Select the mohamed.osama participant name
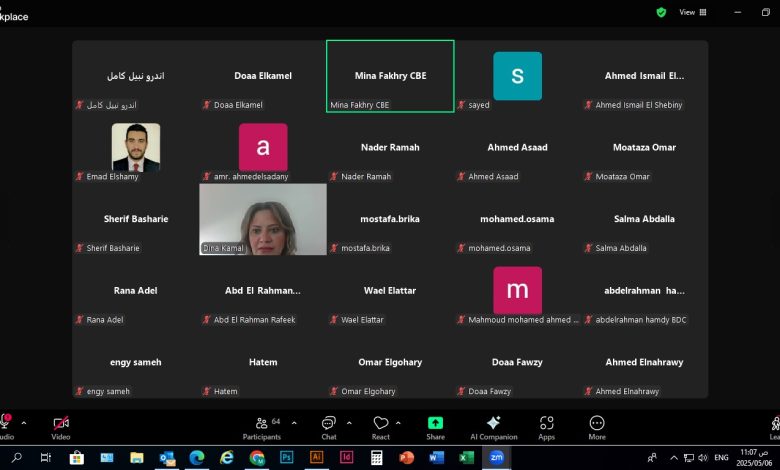Viewport: 780px width, 470px height. tap(517, 219)
